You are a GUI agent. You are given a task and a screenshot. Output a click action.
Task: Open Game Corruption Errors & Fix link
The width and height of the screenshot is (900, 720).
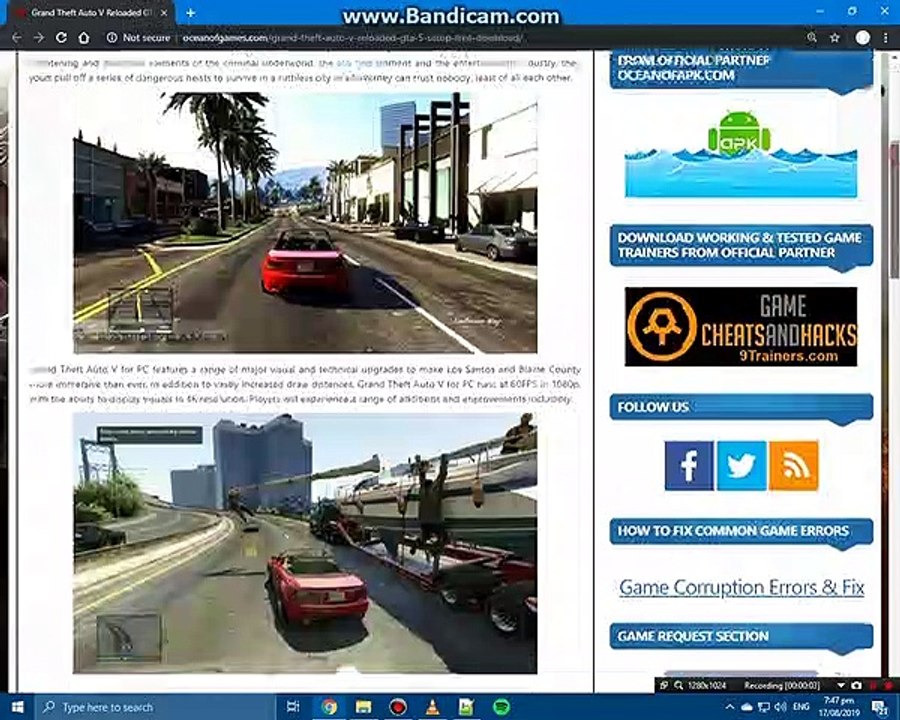coord(742,587)
